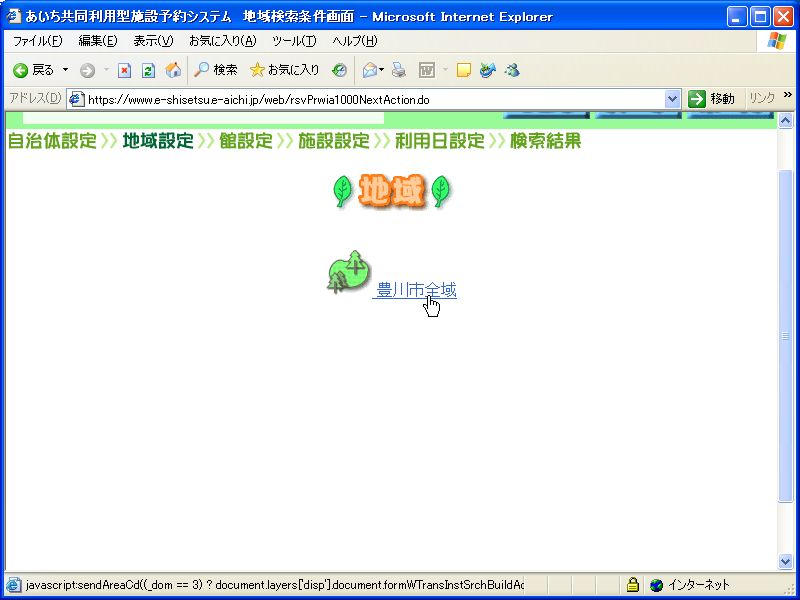800x600 pixels.
Task: Click the Stop loading icon
Action: tap(125, 70)
